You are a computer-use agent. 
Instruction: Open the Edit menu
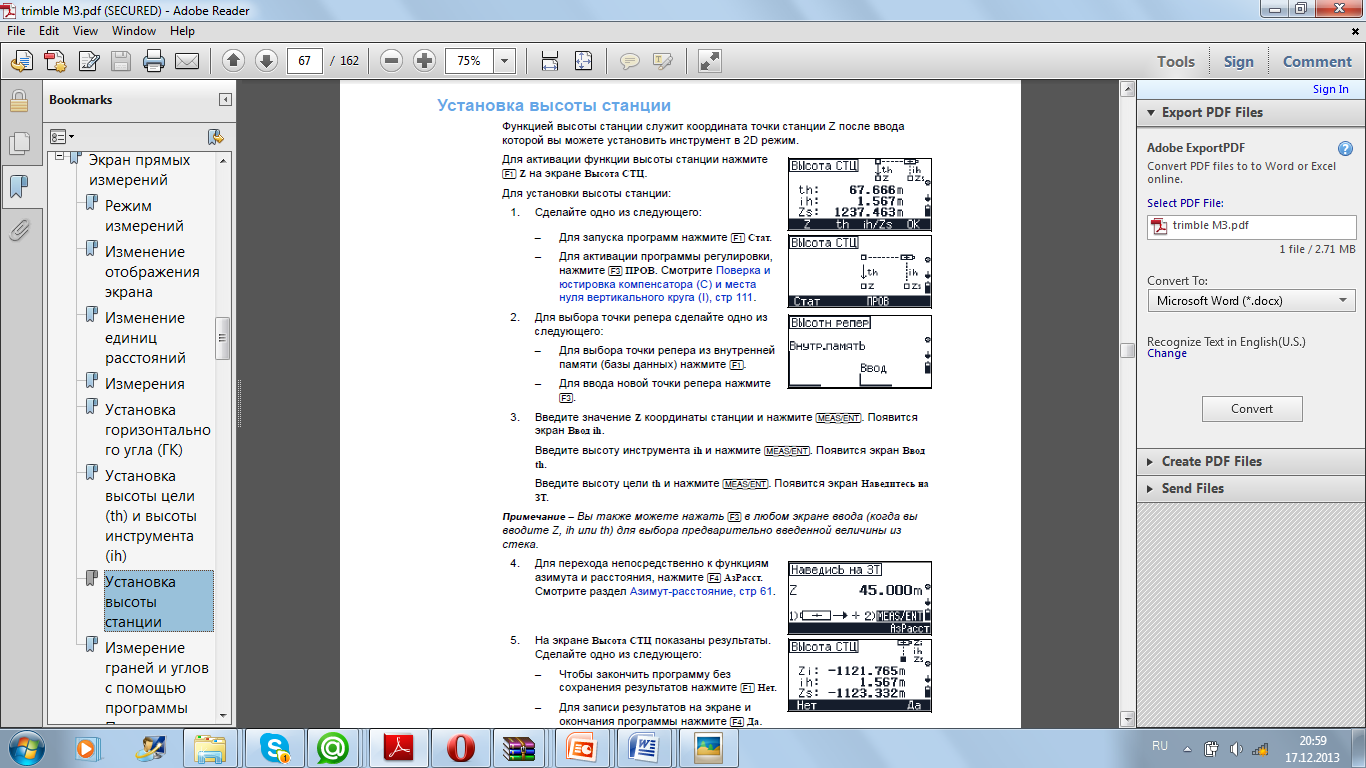50,31
